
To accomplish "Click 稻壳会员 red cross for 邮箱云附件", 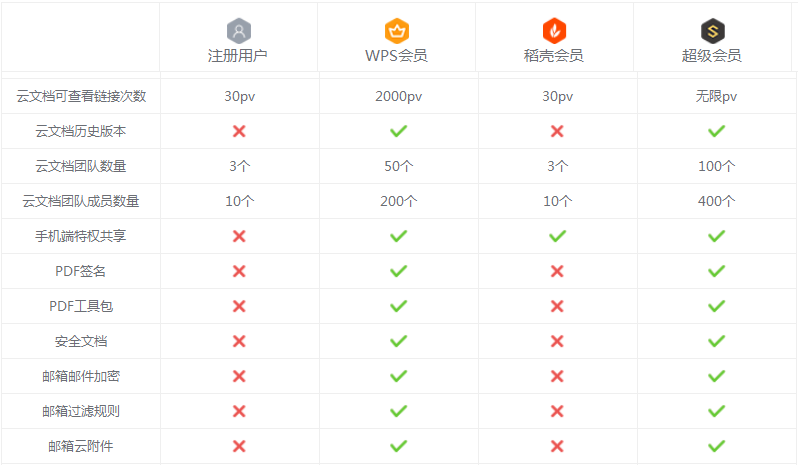I will (557, 446).
